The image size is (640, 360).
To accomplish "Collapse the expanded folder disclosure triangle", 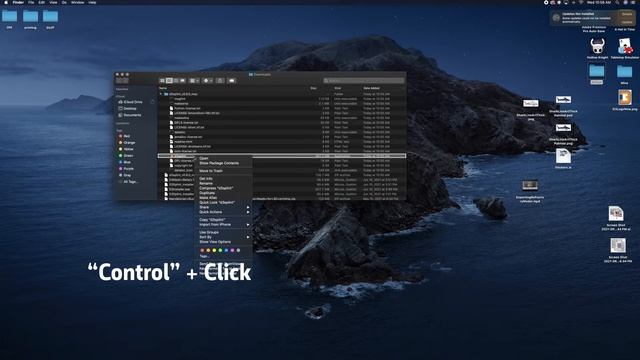I will [161, 94].
